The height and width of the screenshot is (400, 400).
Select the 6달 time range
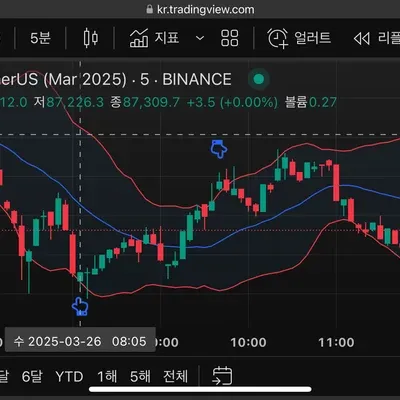point(32,377)
